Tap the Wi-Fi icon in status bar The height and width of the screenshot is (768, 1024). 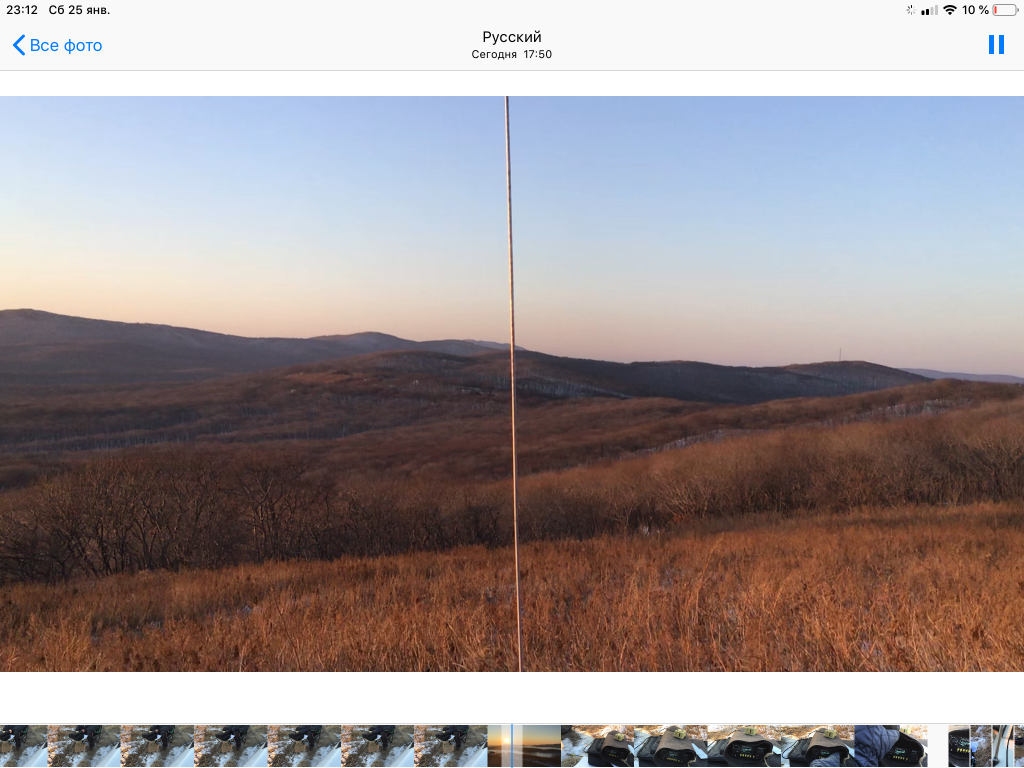(x=950, y=10)
